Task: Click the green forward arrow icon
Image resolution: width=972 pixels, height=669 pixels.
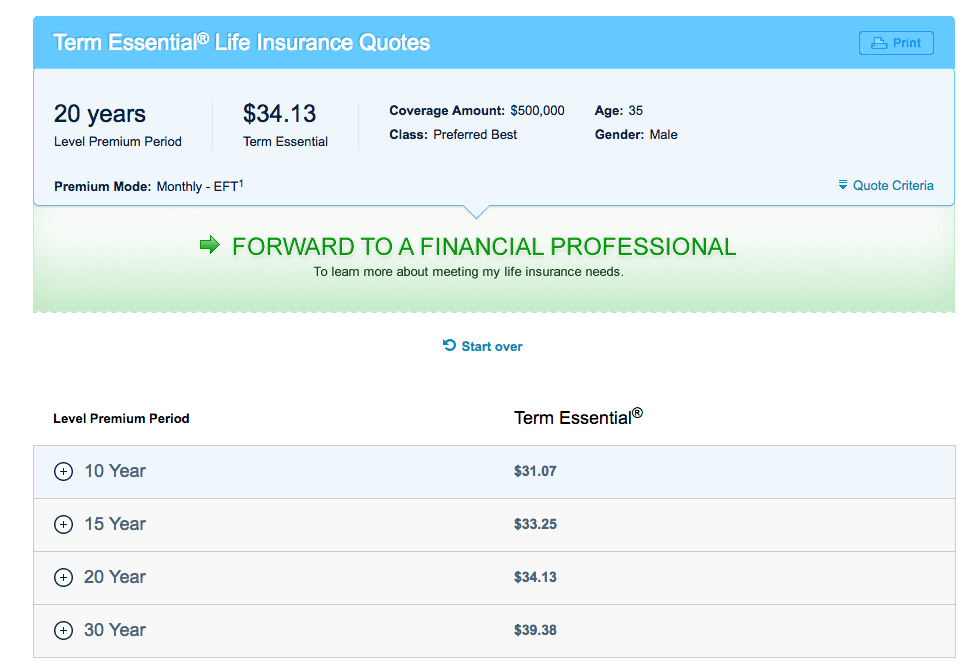Action: tap(210, 245)
